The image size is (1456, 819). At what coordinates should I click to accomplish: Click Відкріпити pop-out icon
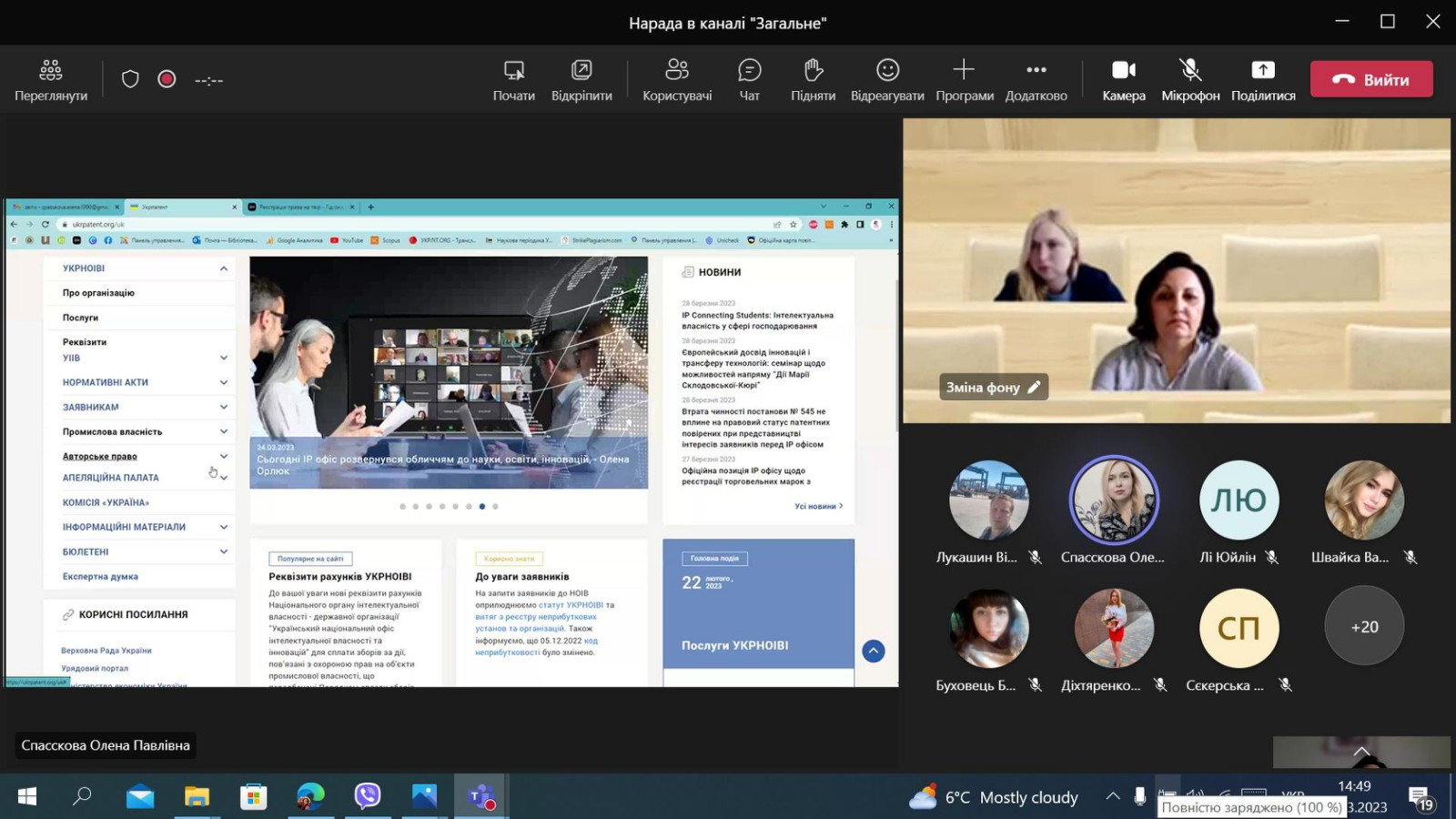tap(581, 71)
